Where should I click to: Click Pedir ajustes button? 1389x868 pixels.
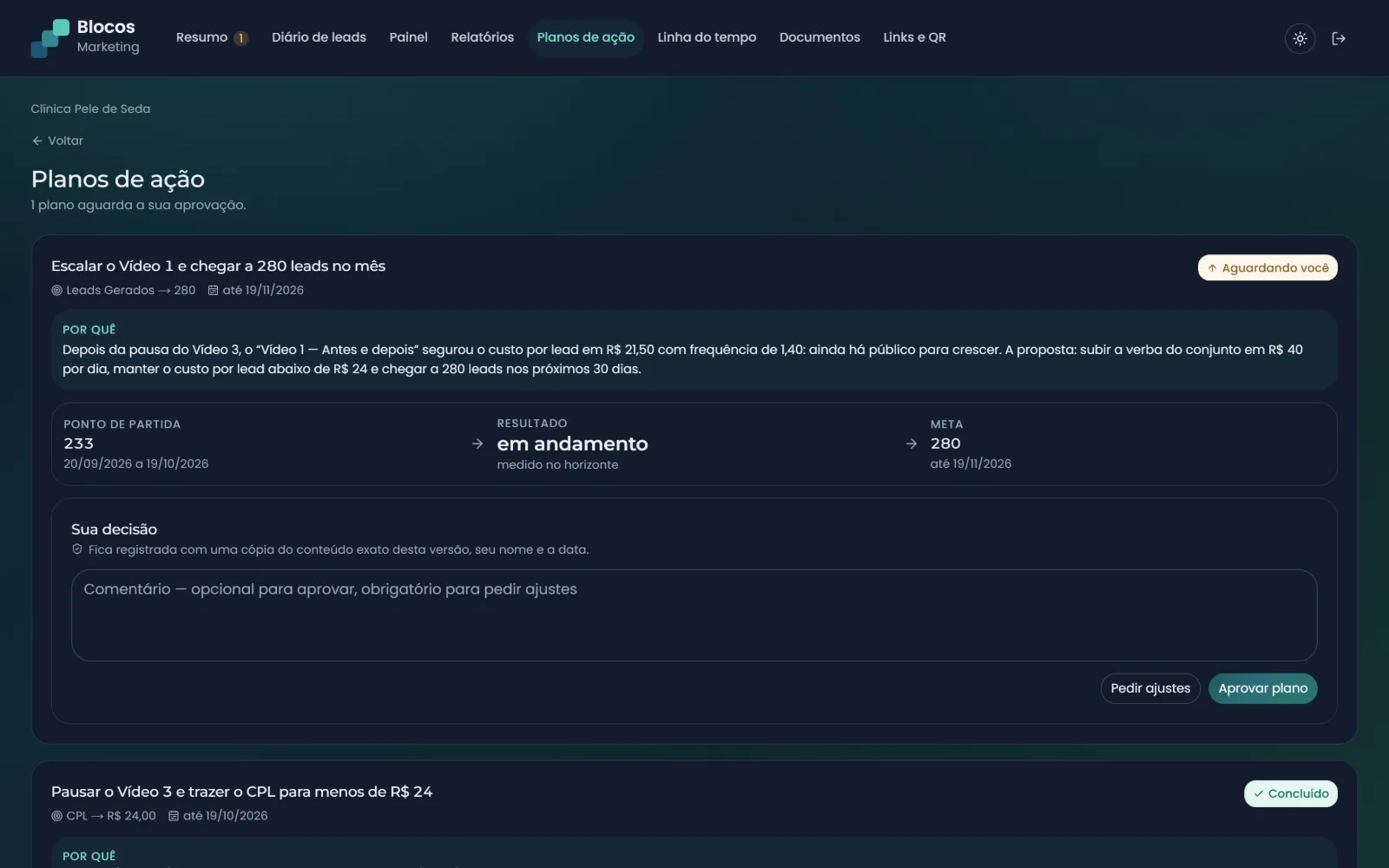1150,688
